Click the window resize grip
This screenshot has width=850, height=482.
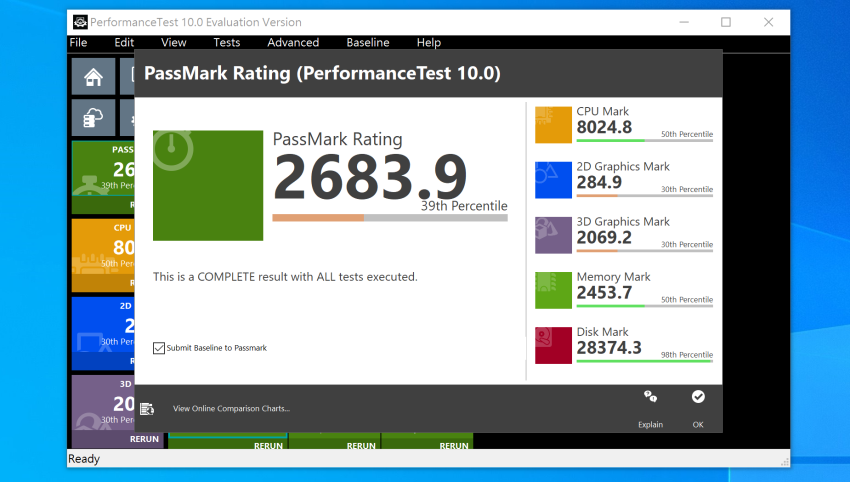pos(784,461)
